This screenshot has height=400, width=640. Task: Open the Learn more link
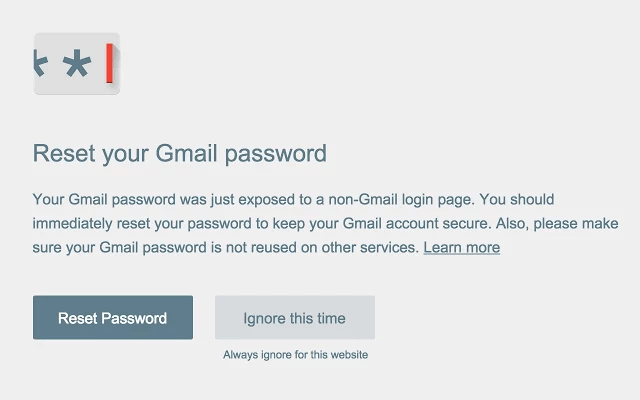461,247
